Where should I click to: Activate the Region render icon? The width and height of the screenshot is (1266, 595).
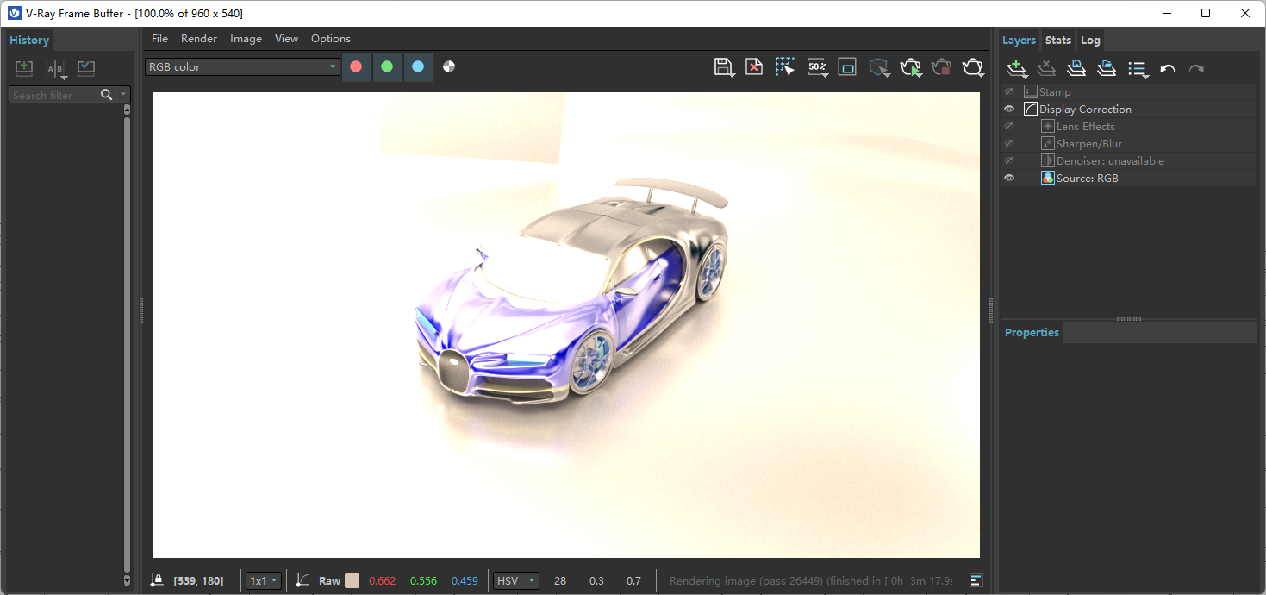point(785,67)
